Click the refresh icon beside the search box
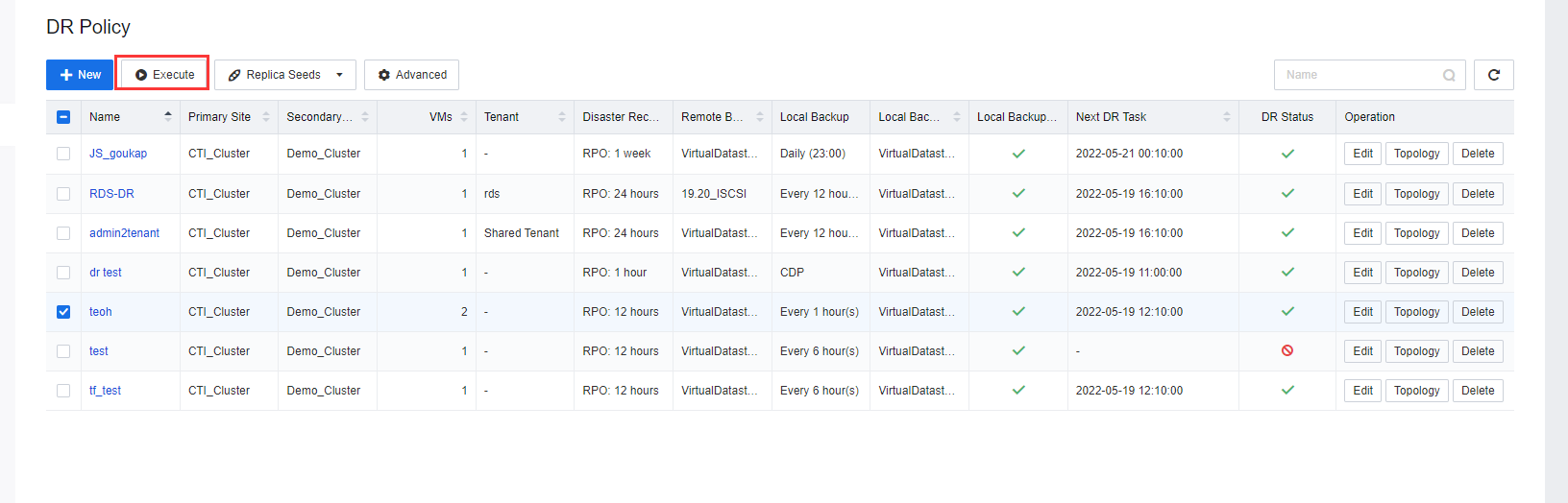The image size is (1568, 503). [1493, 75]
